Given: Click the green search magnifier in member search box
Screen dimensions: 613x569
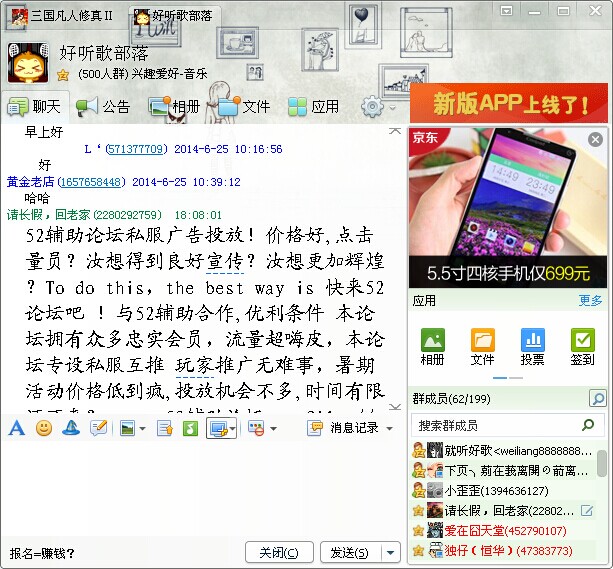Looking at the screenshot, I should [x=588, y=425].
